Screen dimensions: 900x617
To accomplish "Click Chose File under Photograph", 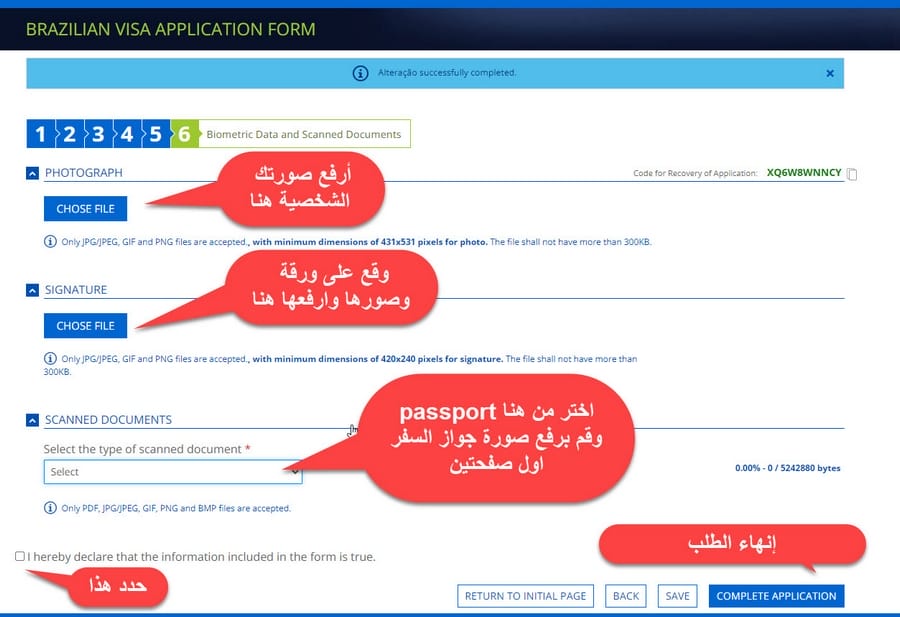I will pos(86,209).
